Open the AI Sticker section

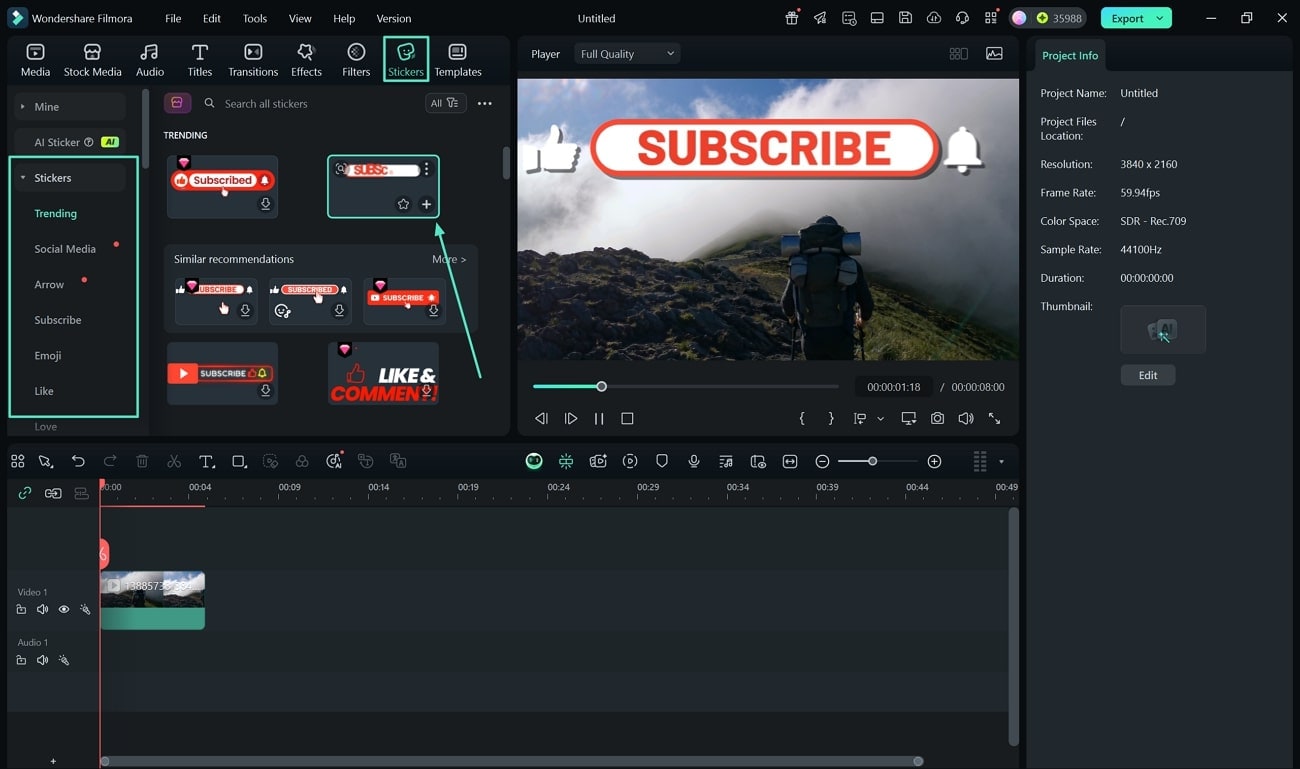tap(68, 142)
